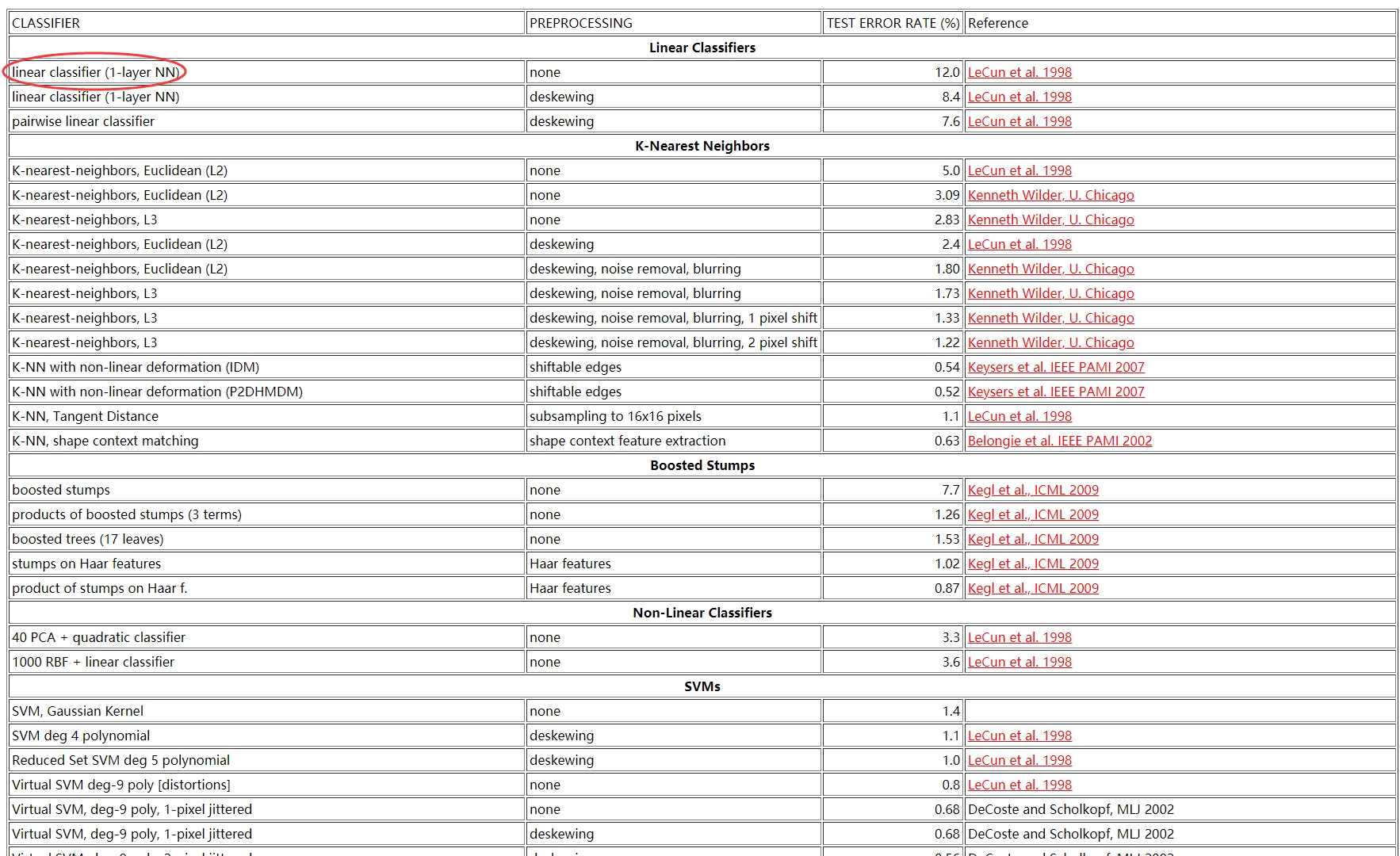The height and width of the screenshot is (856, 1400).
Task: Click the TEST ERROR RATE (%) column header
Action: [892, 23]
